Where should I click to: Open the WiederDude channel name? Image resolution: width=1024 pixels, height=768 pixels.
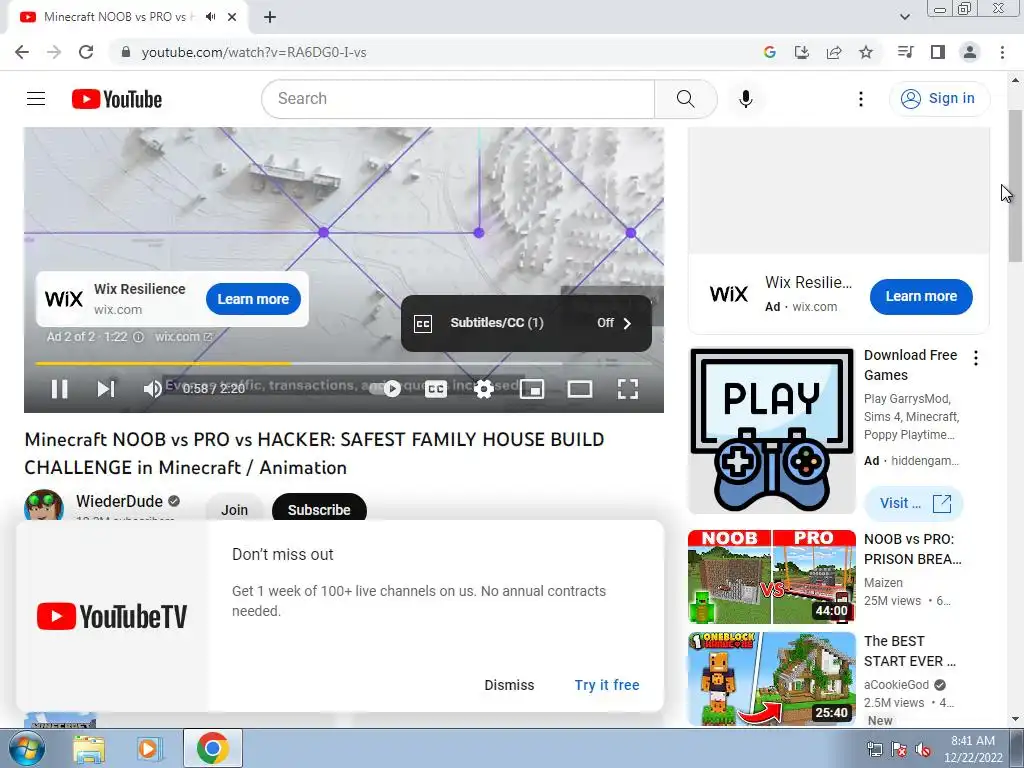click(120, 501)
